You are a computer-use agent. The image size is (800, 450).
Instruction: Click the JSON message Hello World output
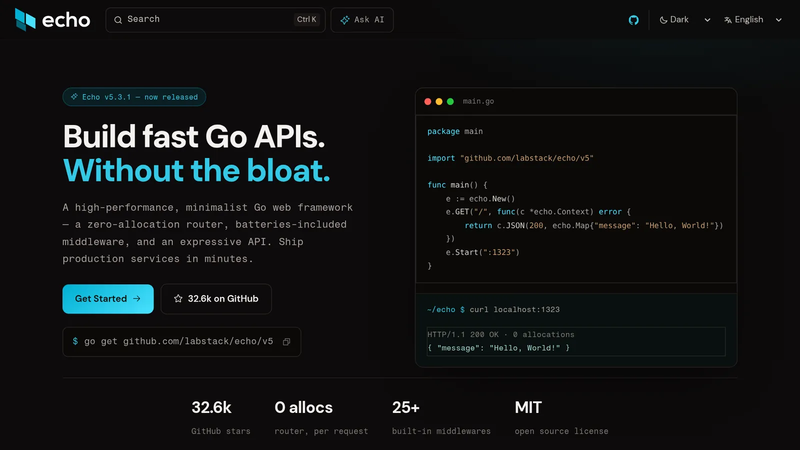click(x=498, y=348)
